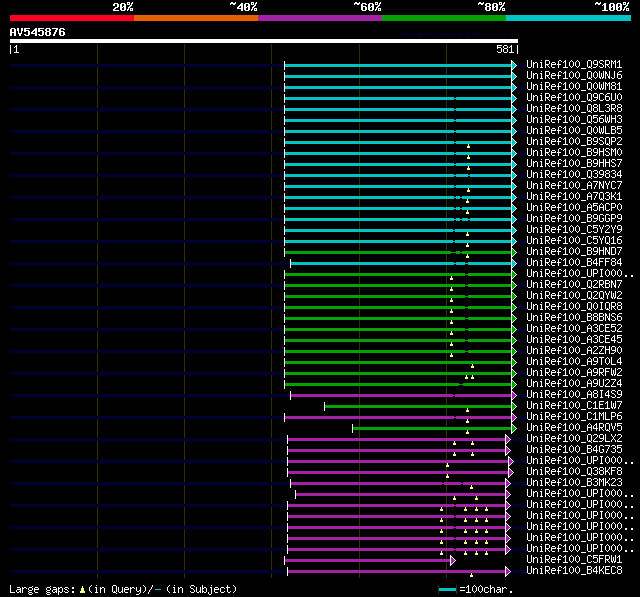Select the UniRef100_Q0WLB5 label
This screenshot has width=640, height=597.
point(574,131)
